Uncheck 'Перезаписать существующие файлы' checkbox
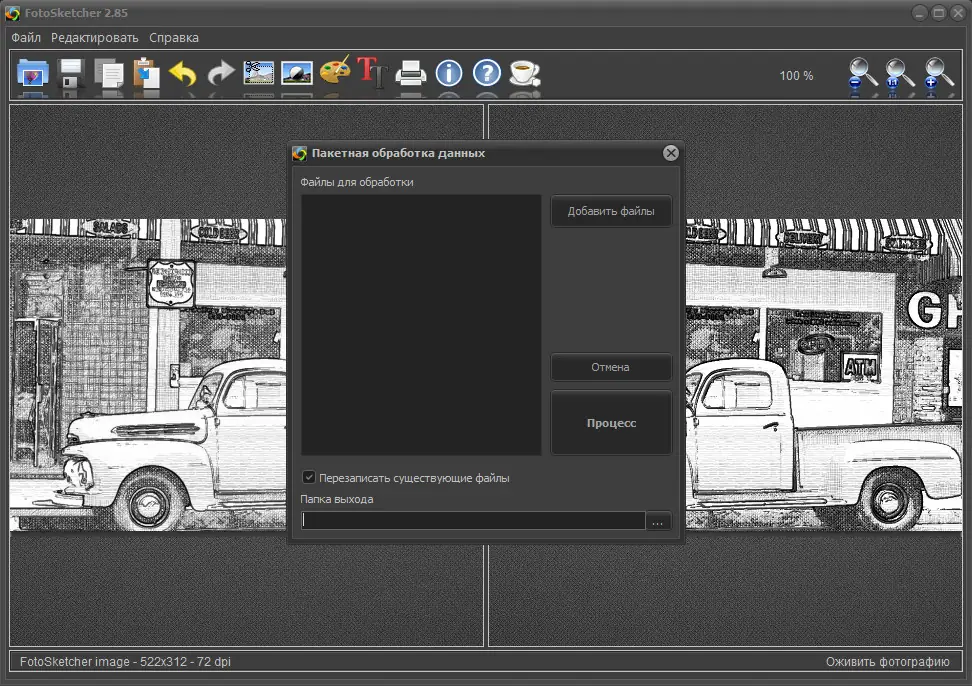The height and width of the screenshot is (686, 972). click(309, 478)
